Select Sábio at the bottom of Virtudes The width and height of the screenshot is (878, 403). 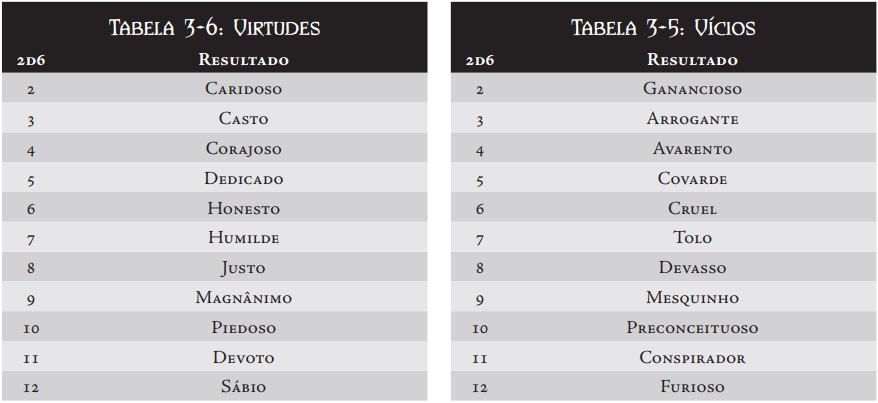(244, 386)
